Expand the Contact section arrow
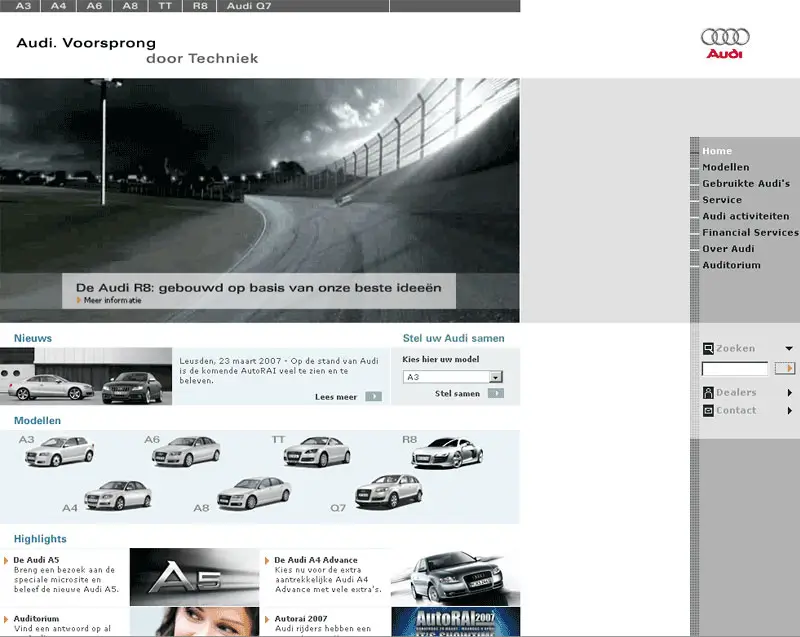This screenshot has width=800, height=637. click(x=789, y=411)
